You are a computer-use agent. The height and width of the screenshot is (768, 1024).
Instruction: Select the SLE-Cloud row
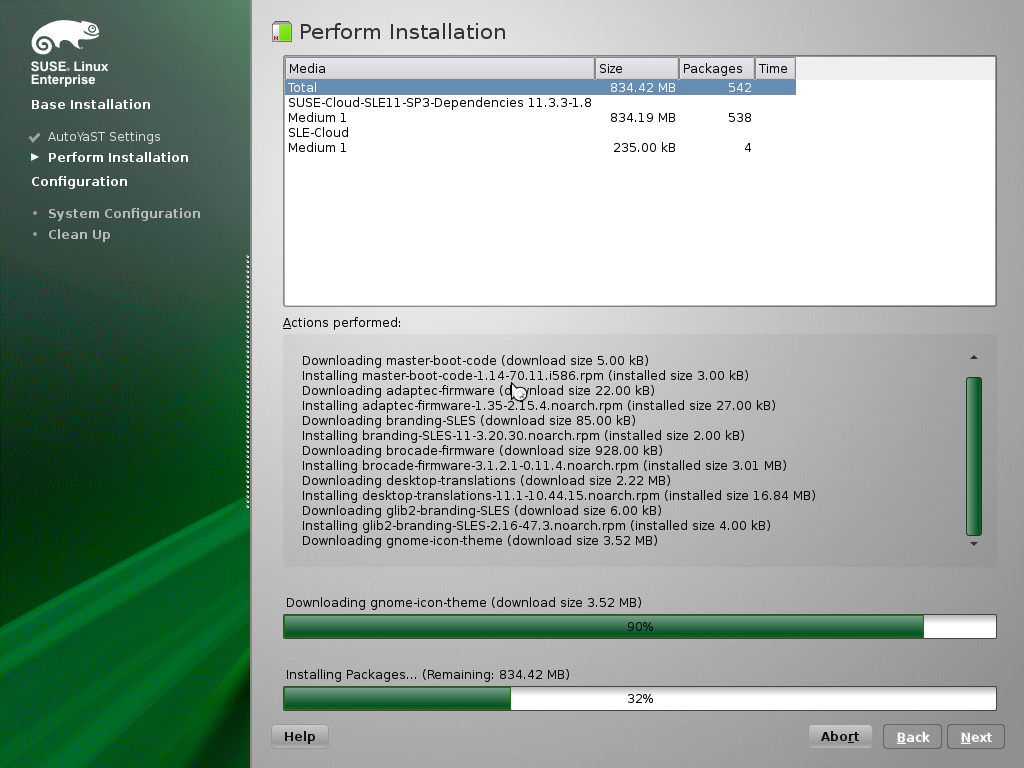[540, 133]
